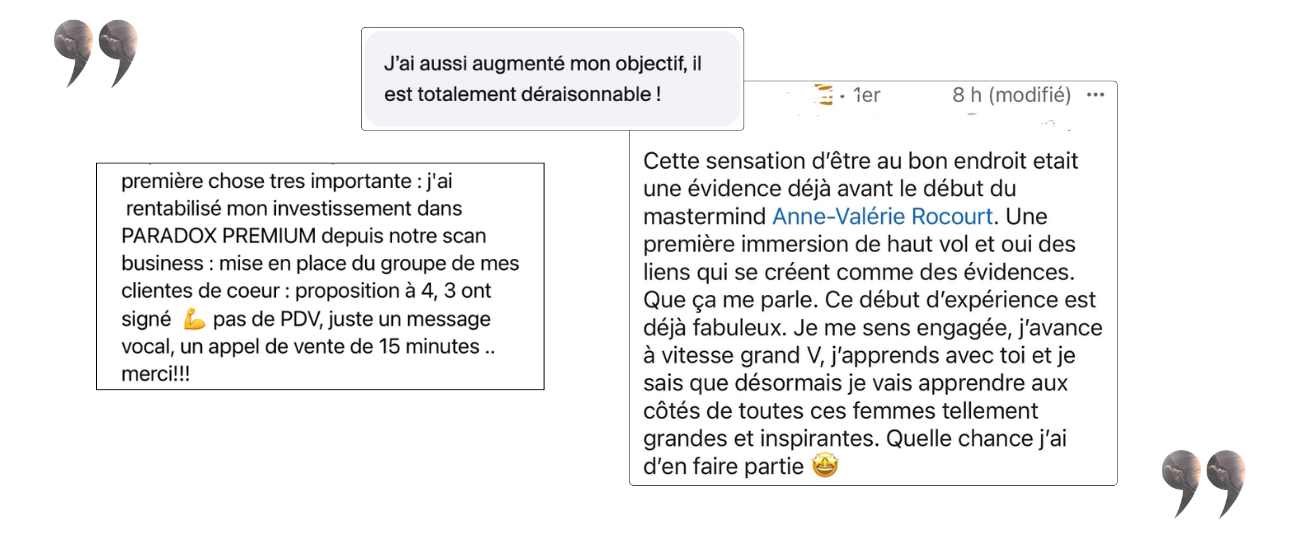Click the star-struck emoji after 'partie'

(x=824, y=466)
